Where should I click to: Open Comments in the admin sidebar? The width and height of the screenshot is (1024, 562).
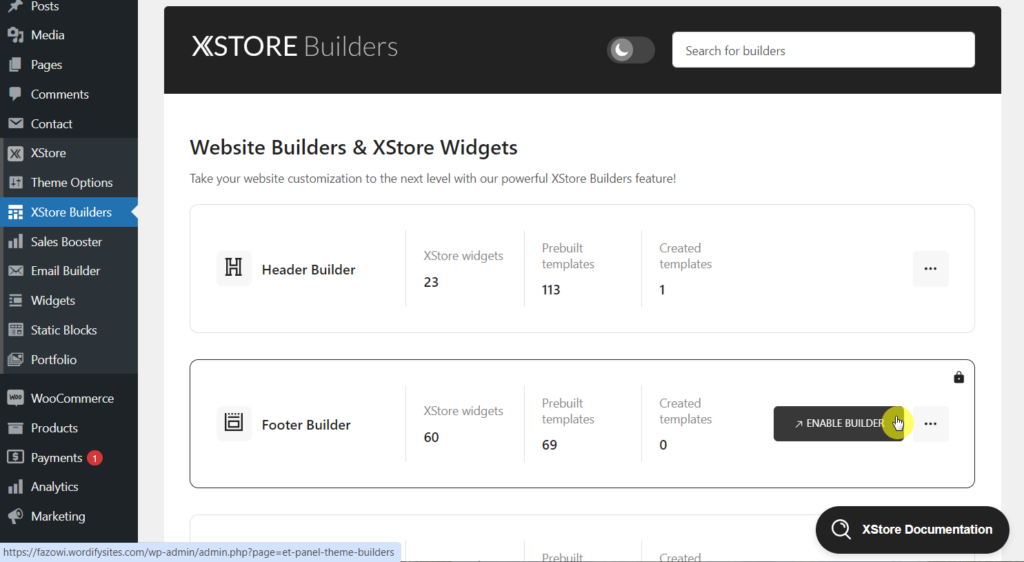69,94
